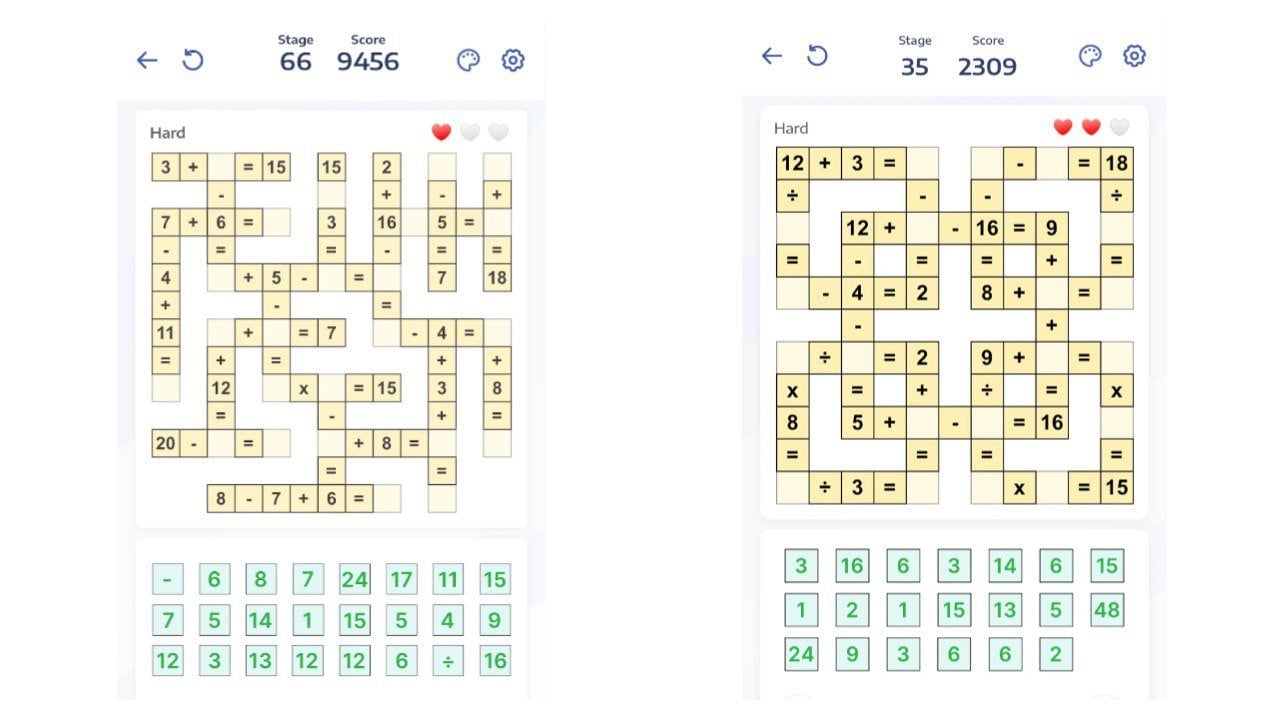Image resolution: width=1280 pixels, height=720 pixels.
Task: Restart Stage 35 with the undo icon
Action: 817,56
